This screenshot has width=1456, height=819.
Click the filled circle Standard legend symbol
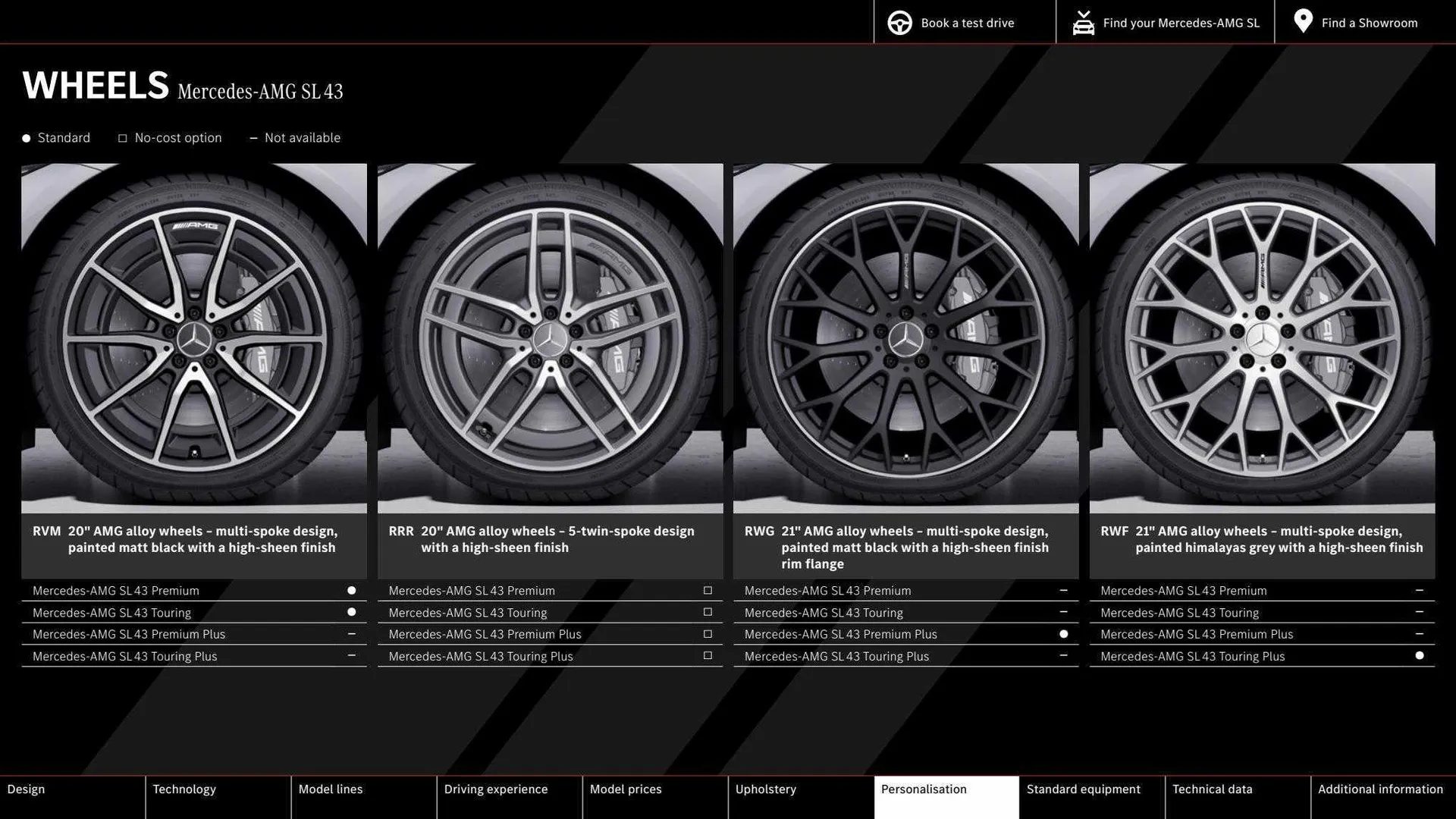coord(25,137)
